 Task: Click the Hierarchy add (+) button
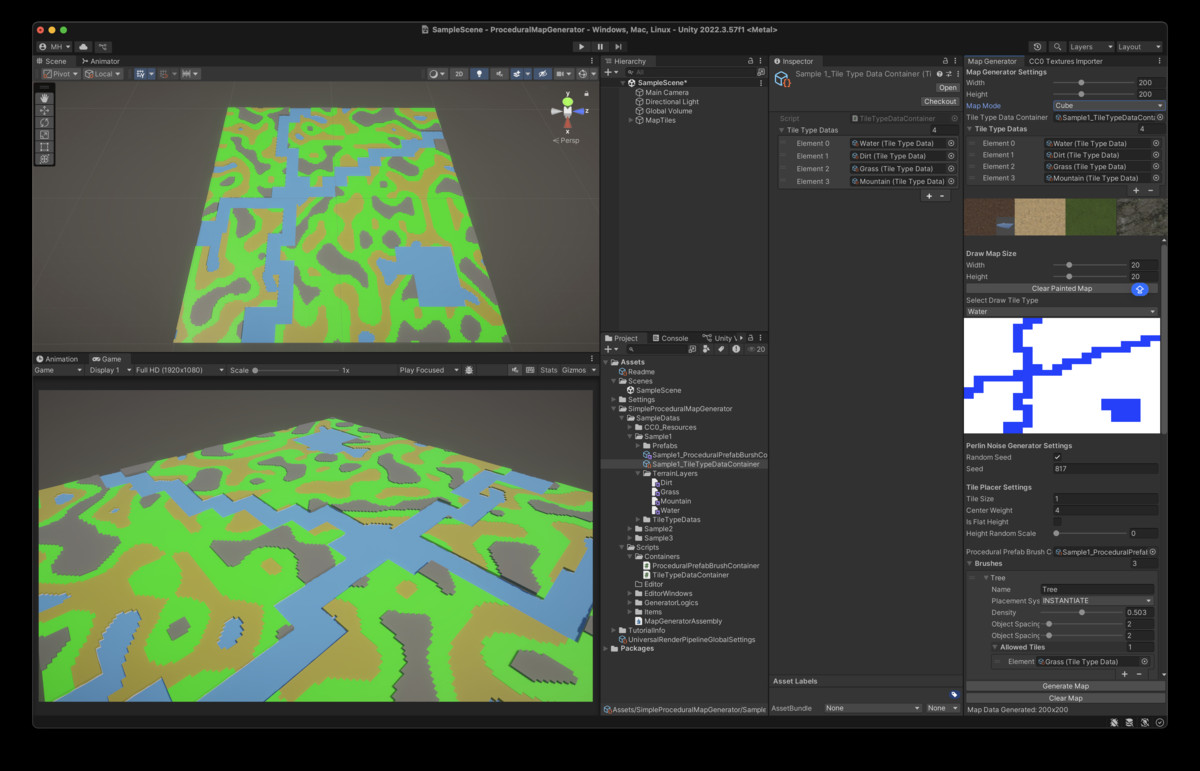coord(609,72)
